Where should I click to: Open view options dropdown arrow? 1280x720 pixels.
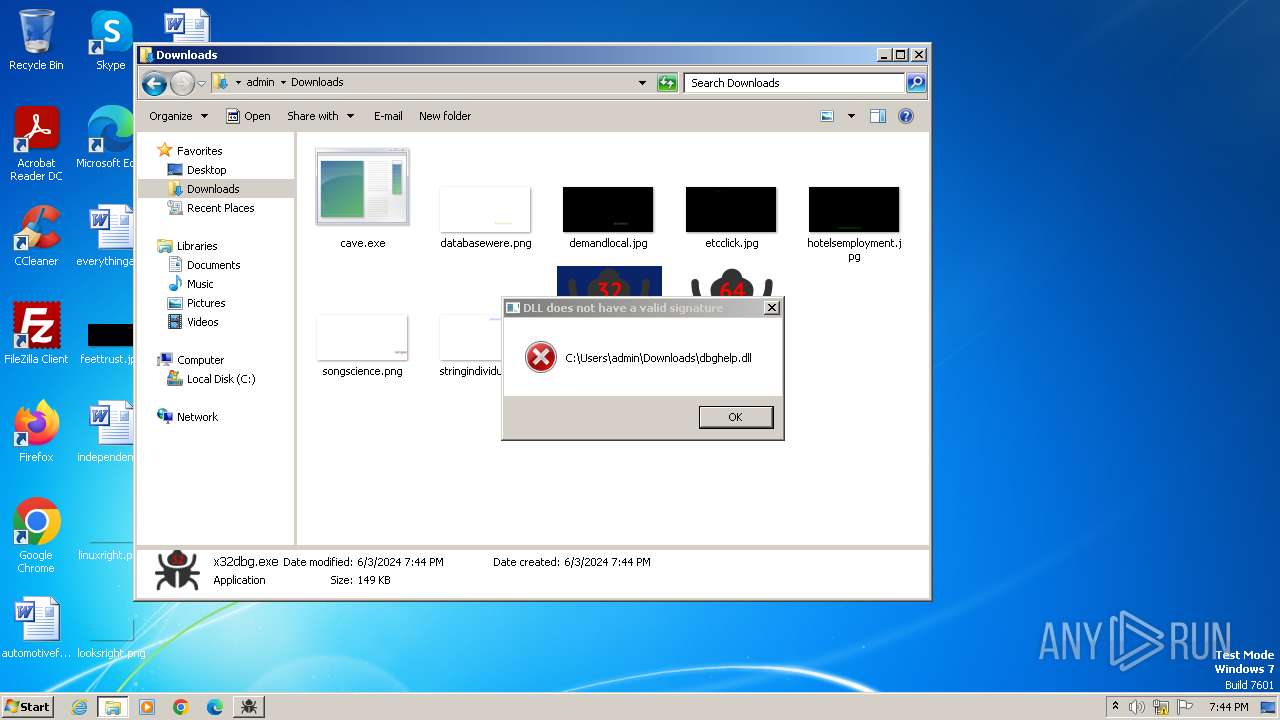point(851,116)
